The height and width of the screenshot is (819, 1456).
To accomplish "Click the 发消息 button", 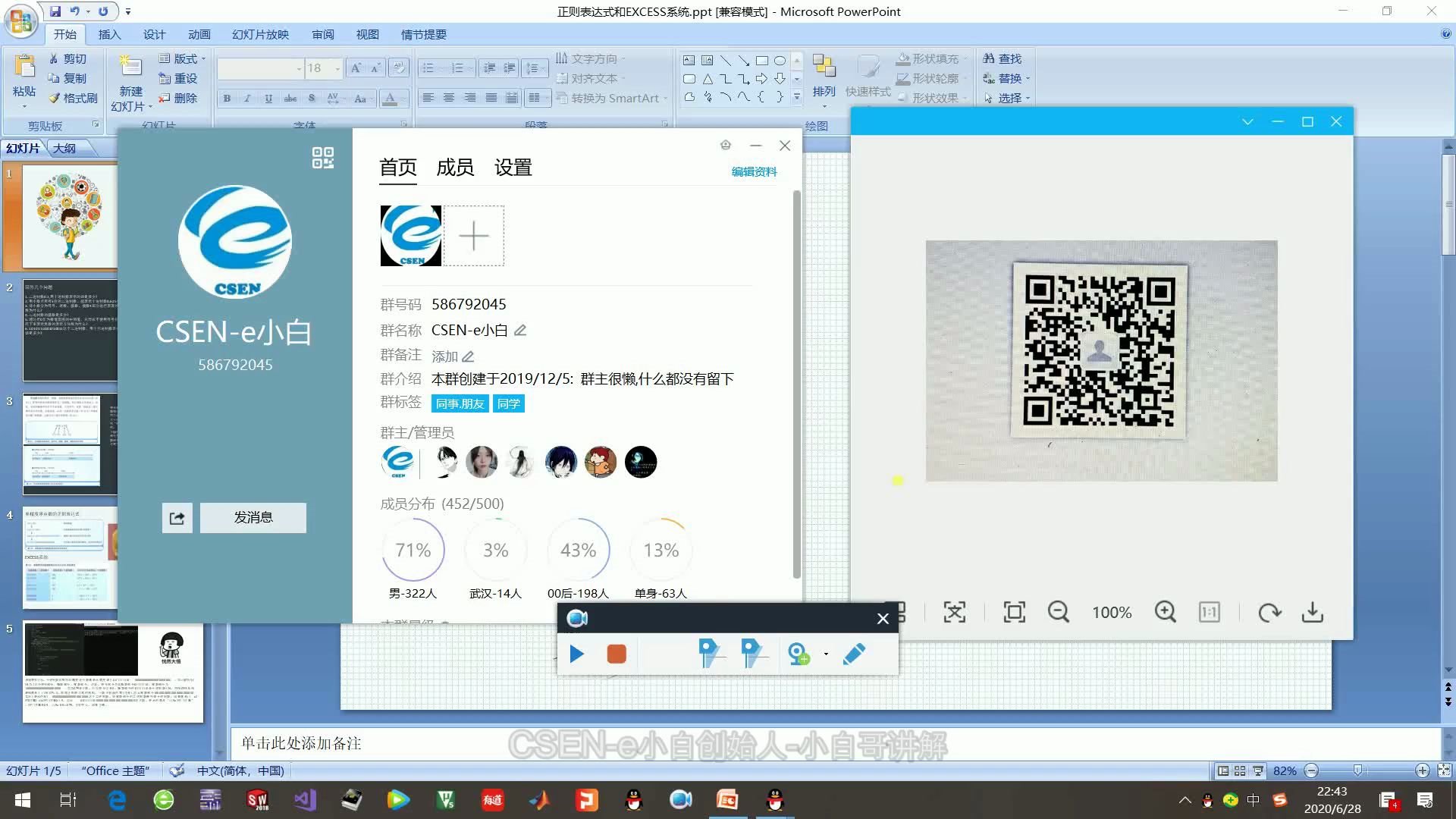I will tap(253, 517).
